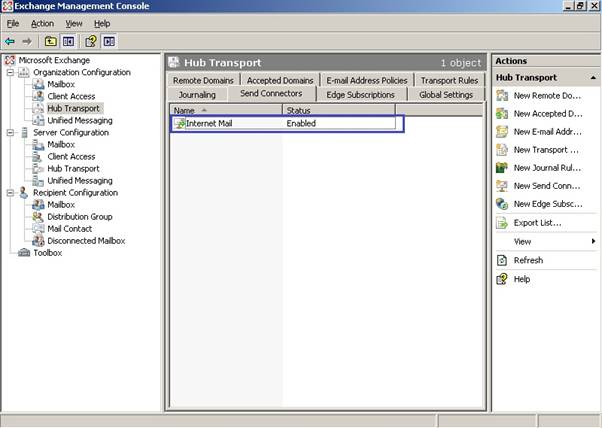This screenshot has height=428, width=602.
Task: Select Client Access under Server Configuration
Action: click(x=71, y=157)
